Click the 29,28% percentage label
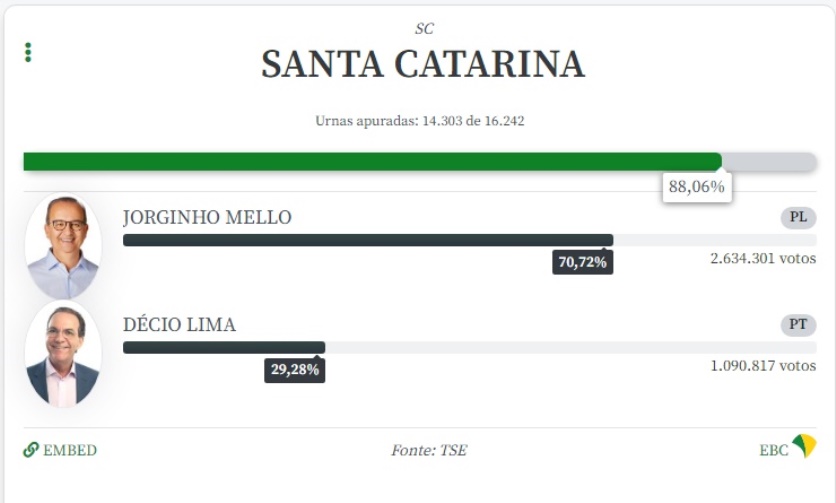This screenshot has width=836, height=503. [295, 370]
